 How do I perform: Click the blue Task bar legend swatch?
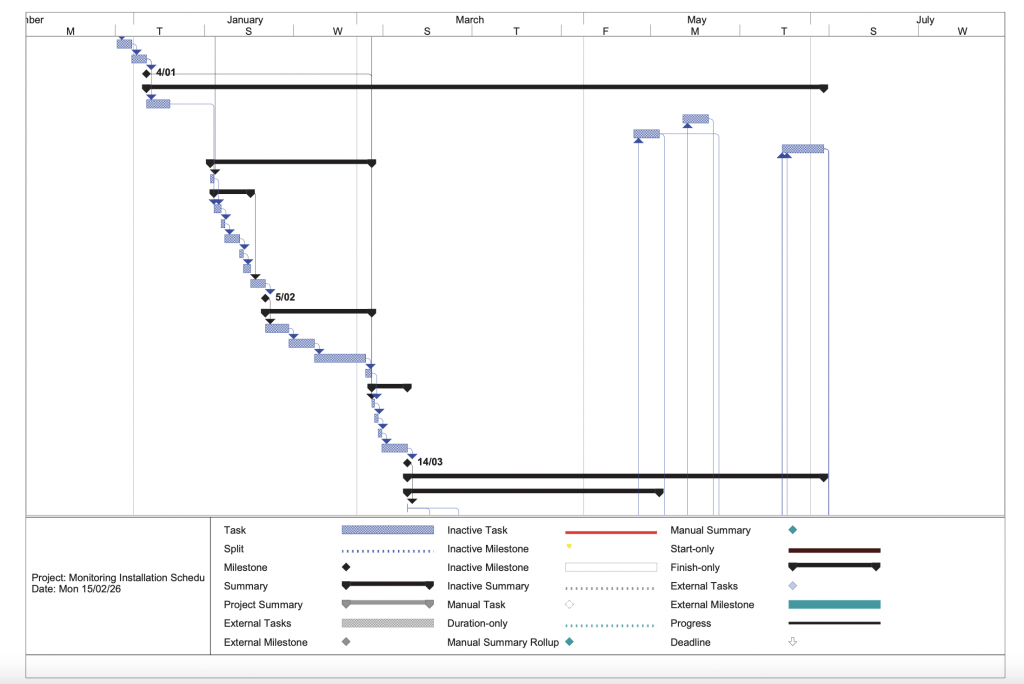(388, 530)
